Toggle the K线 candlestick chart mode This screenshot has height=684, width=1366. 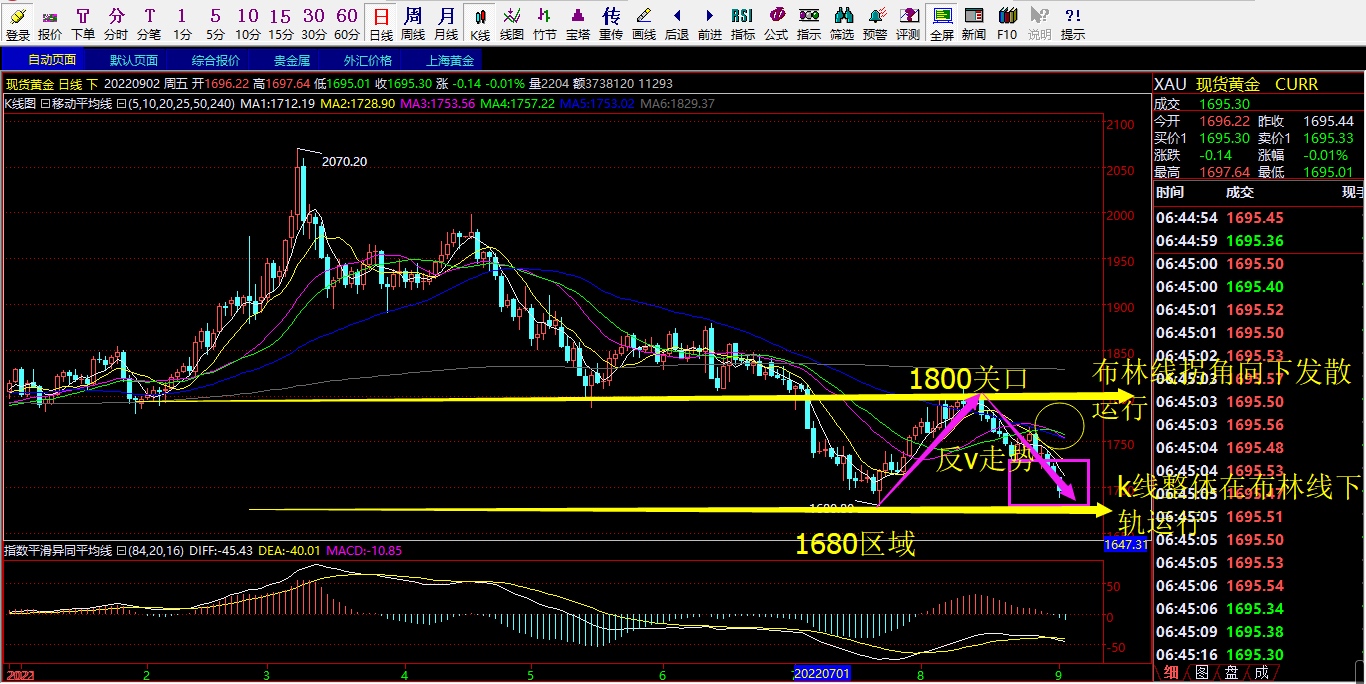[x=480, y=22]
